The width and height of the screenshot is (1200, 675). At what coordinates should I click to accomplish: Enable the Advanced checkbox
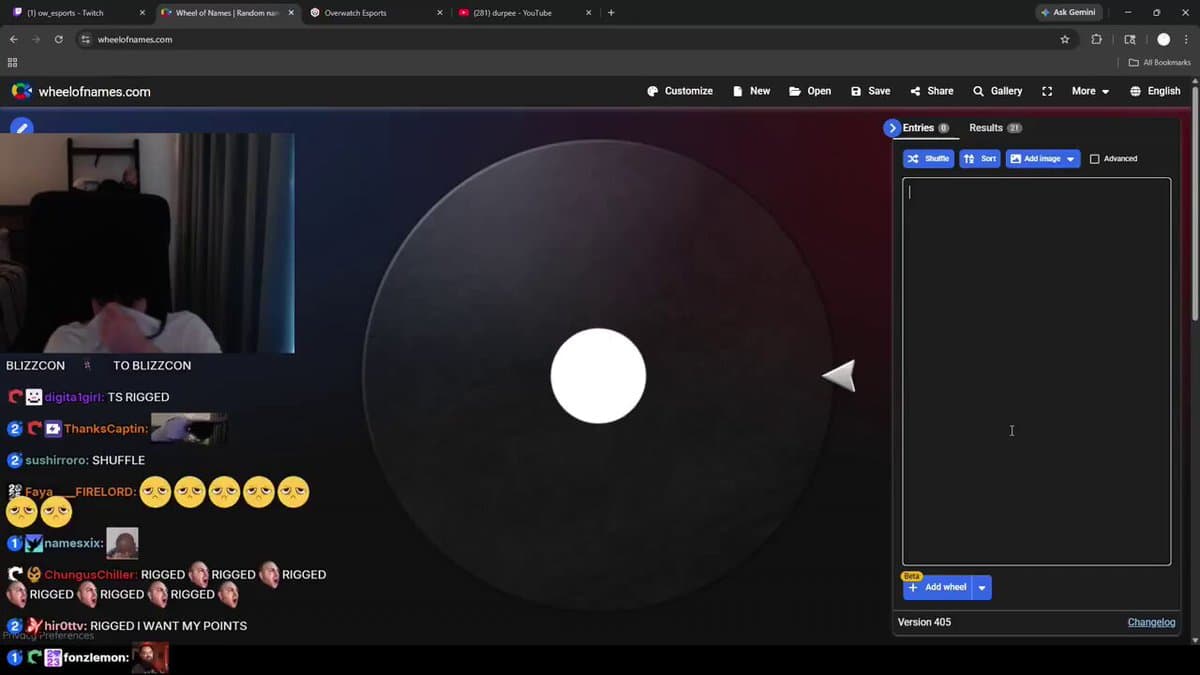click(1094, 159)
